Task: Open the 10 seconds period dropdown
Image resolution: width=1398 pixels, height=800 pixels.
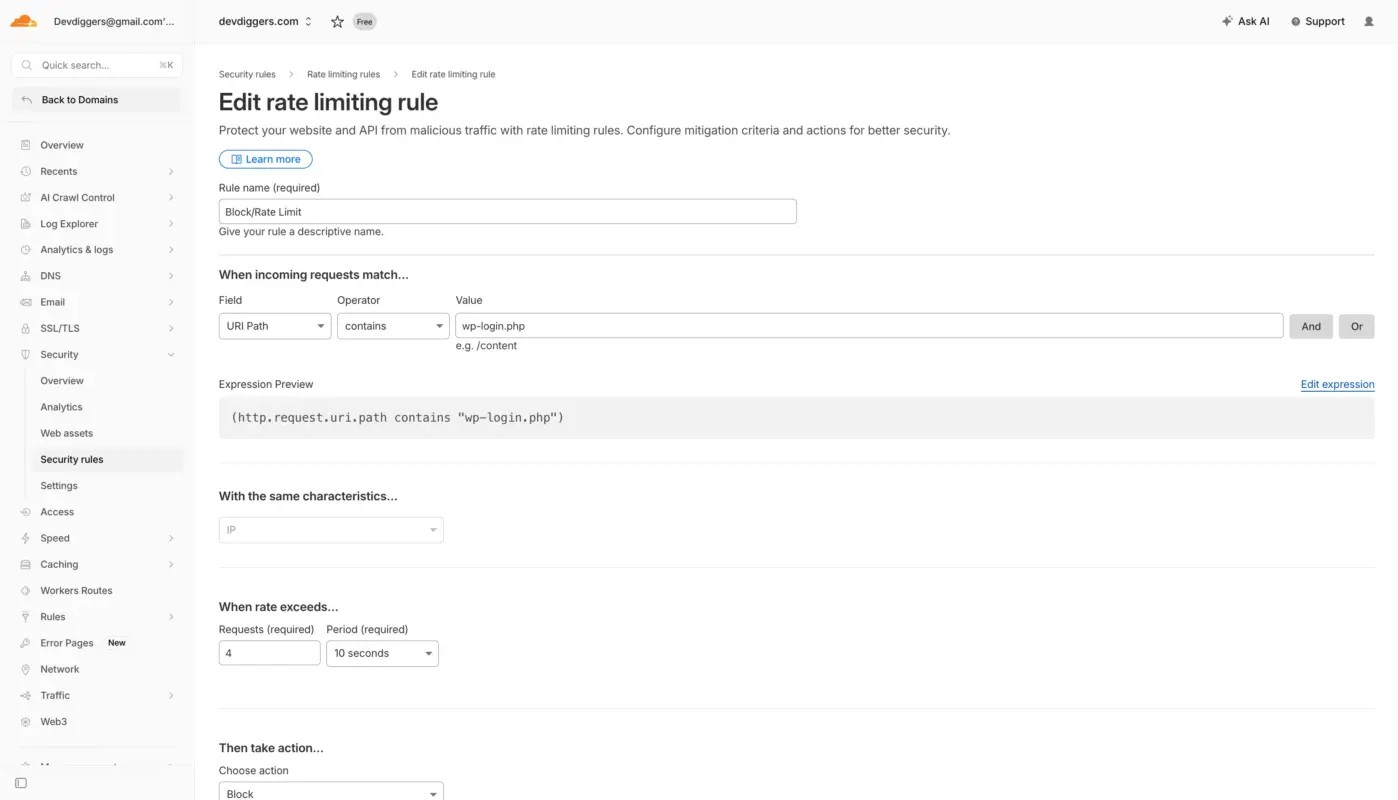Action: (382, 653)
